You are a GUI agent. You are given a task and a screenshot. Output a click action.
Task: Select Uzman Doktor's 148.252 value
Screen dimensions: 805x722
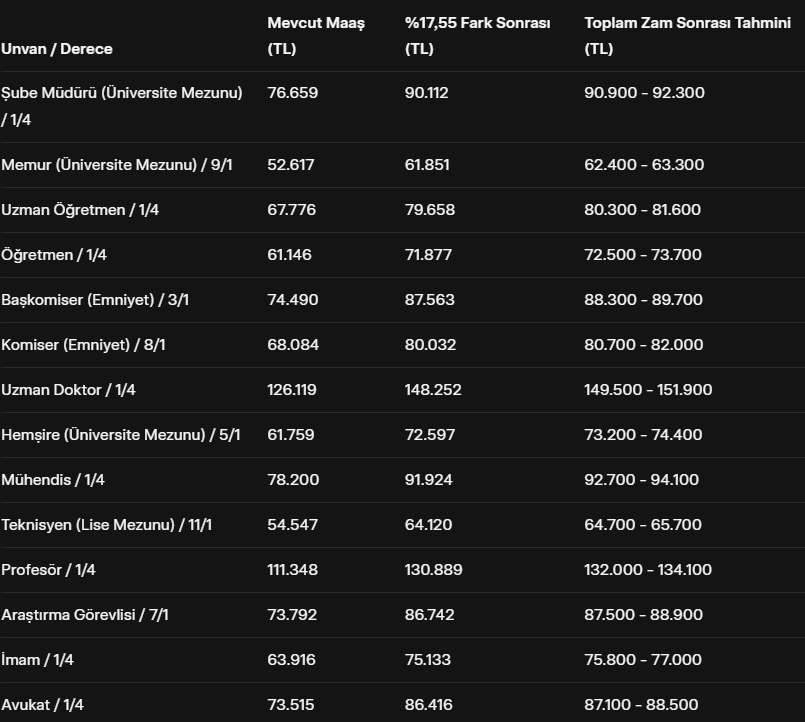click(433, 390)
